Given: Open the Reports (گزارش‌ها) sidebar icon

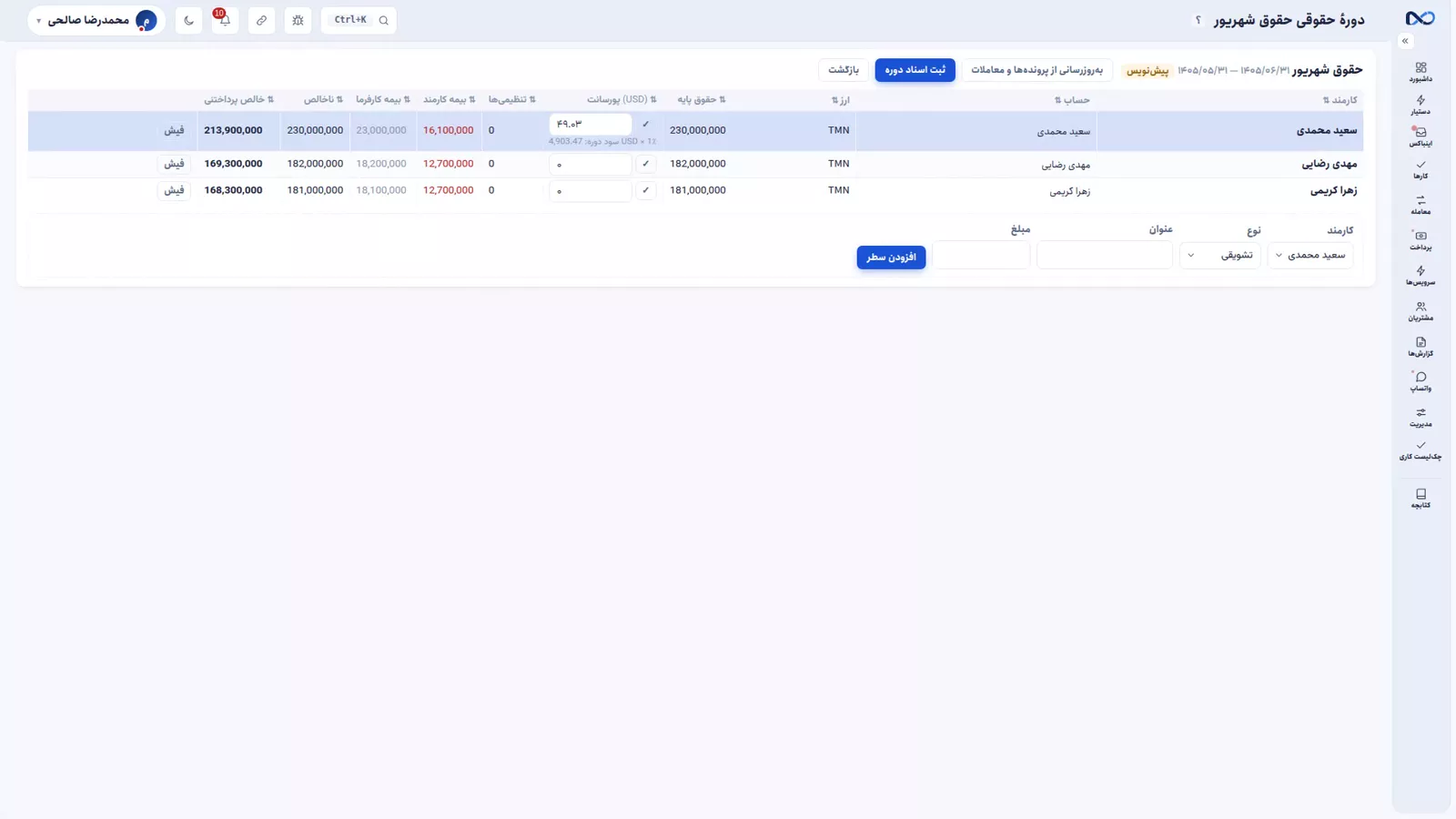Looking at the screenshot, I should coord(1421,347).
